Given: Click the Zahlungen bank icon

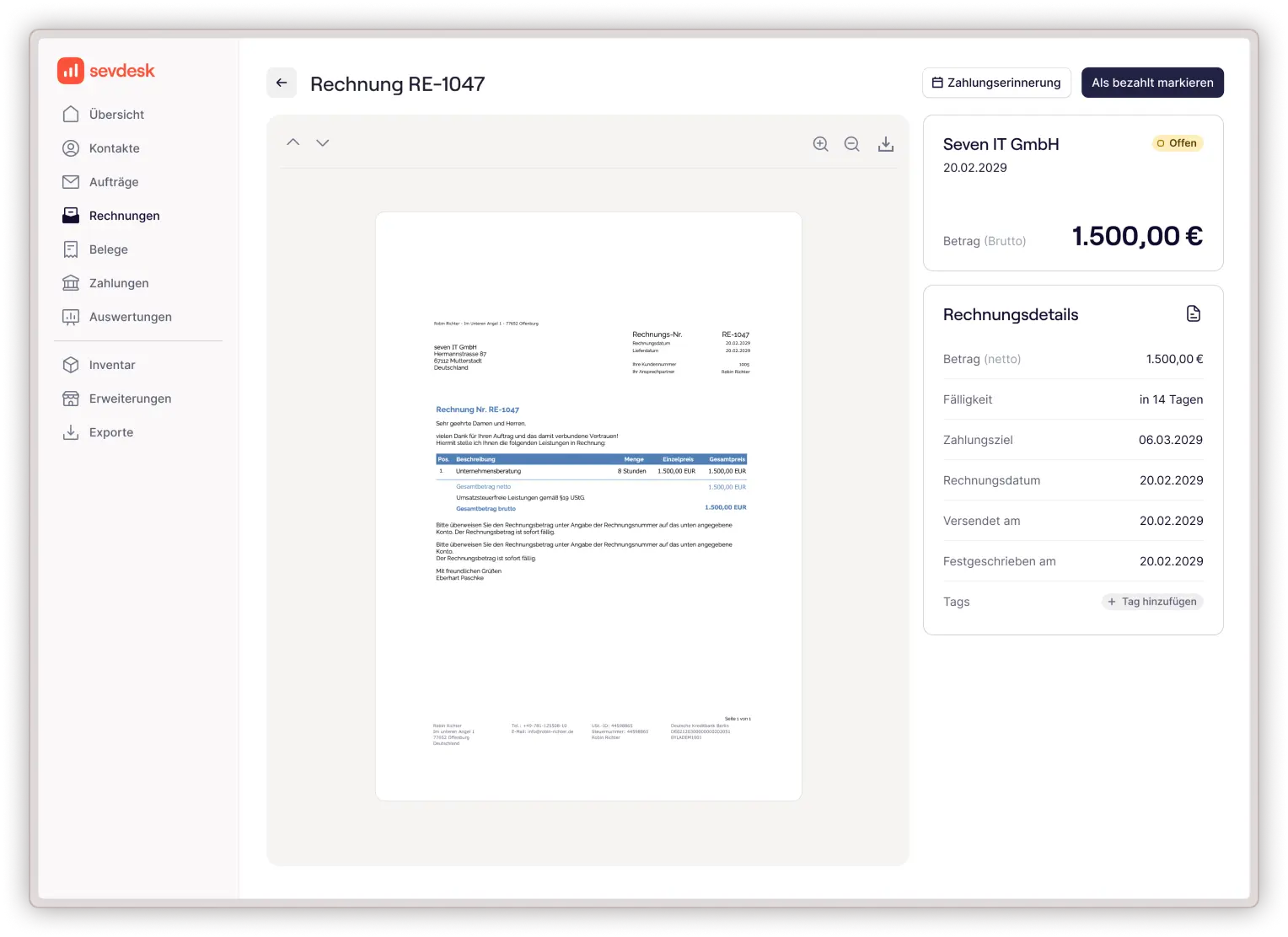Looking at the screenshot, I should [x=71, y=283].
